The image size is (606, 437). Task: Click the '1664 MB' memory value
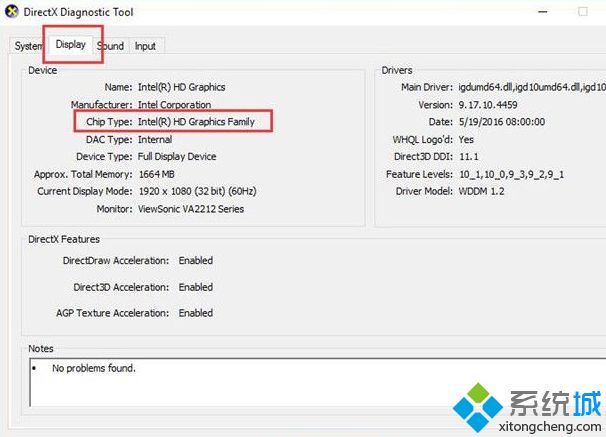click(x=157, y=174)
